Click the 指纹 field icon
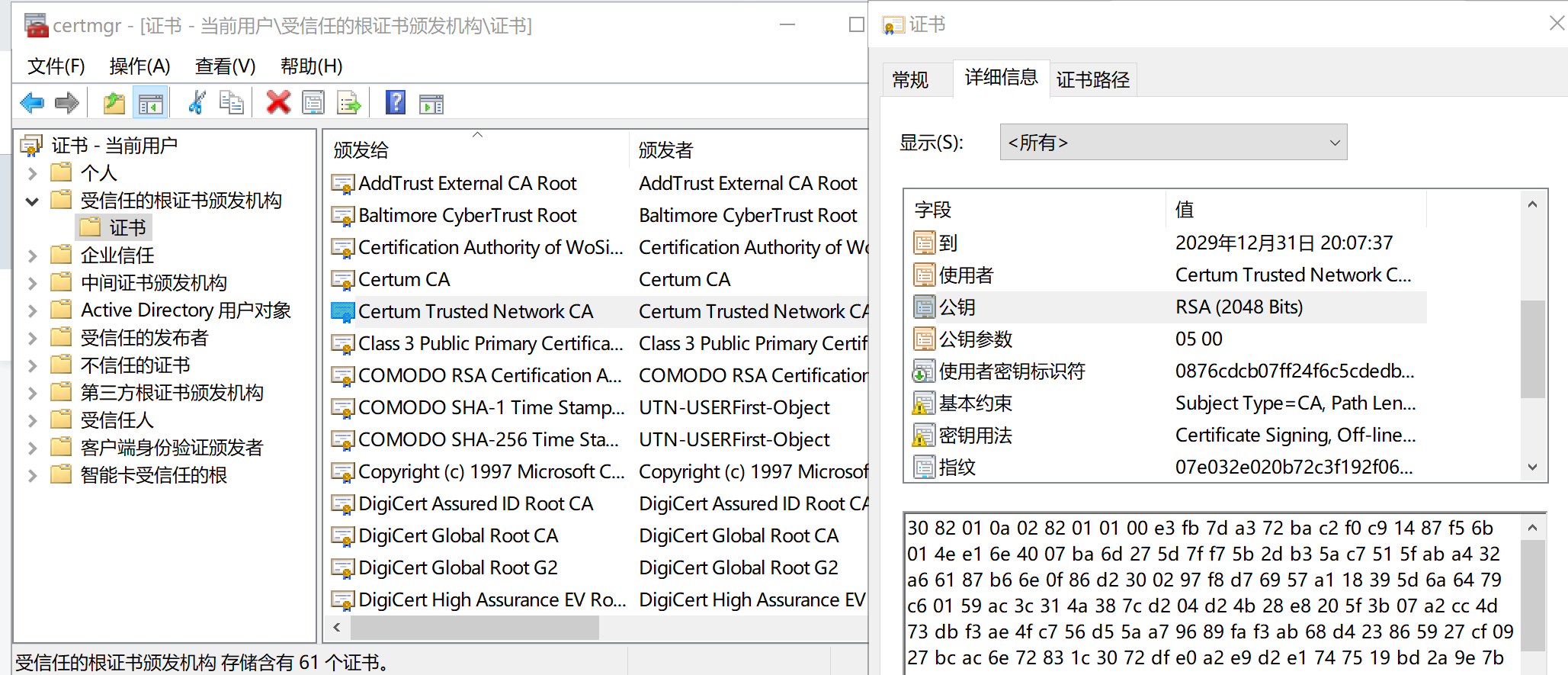 click(x=924, y=467)
